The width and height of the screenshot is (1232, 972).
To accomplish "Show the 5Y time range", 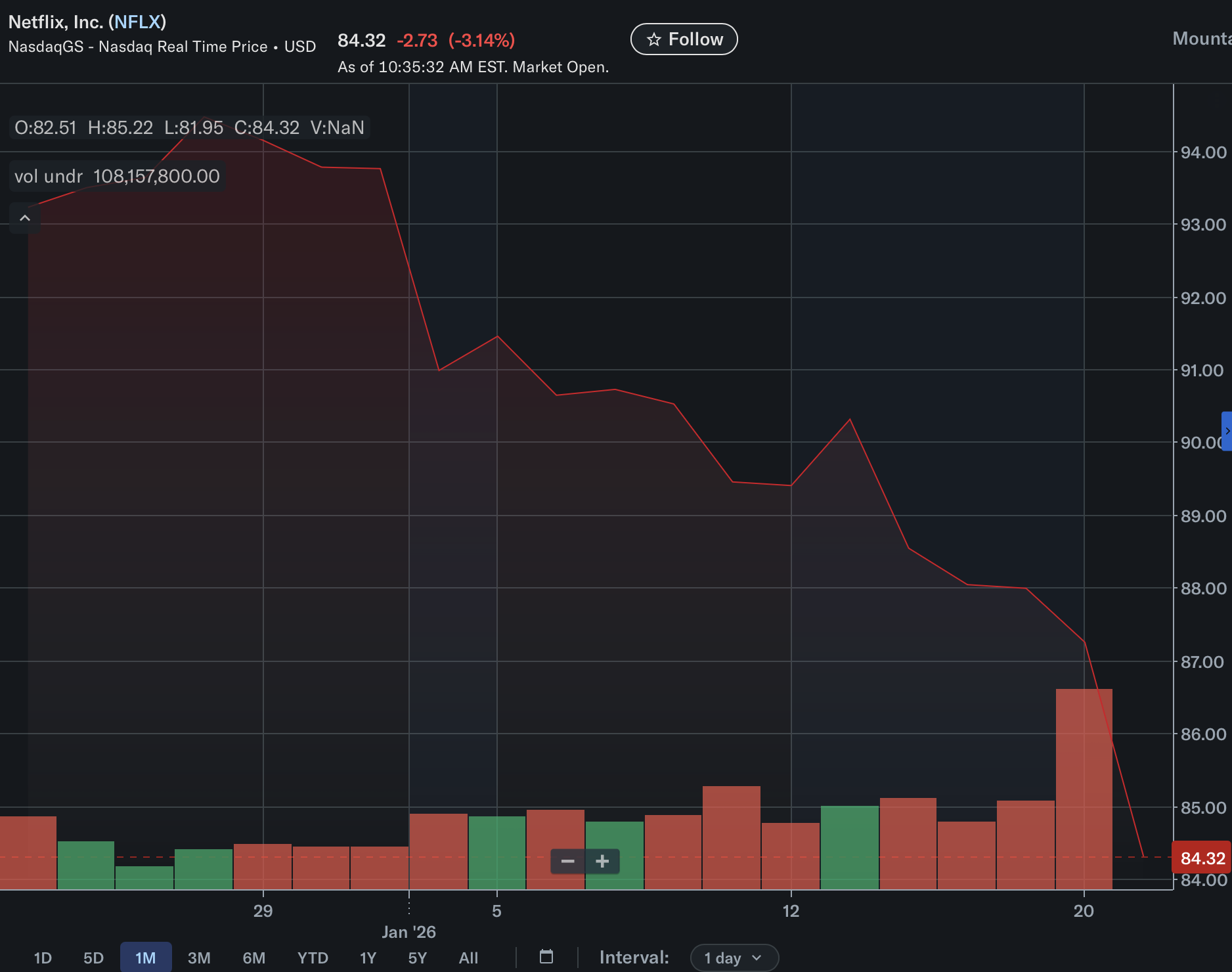I will (x=417, y=958).
